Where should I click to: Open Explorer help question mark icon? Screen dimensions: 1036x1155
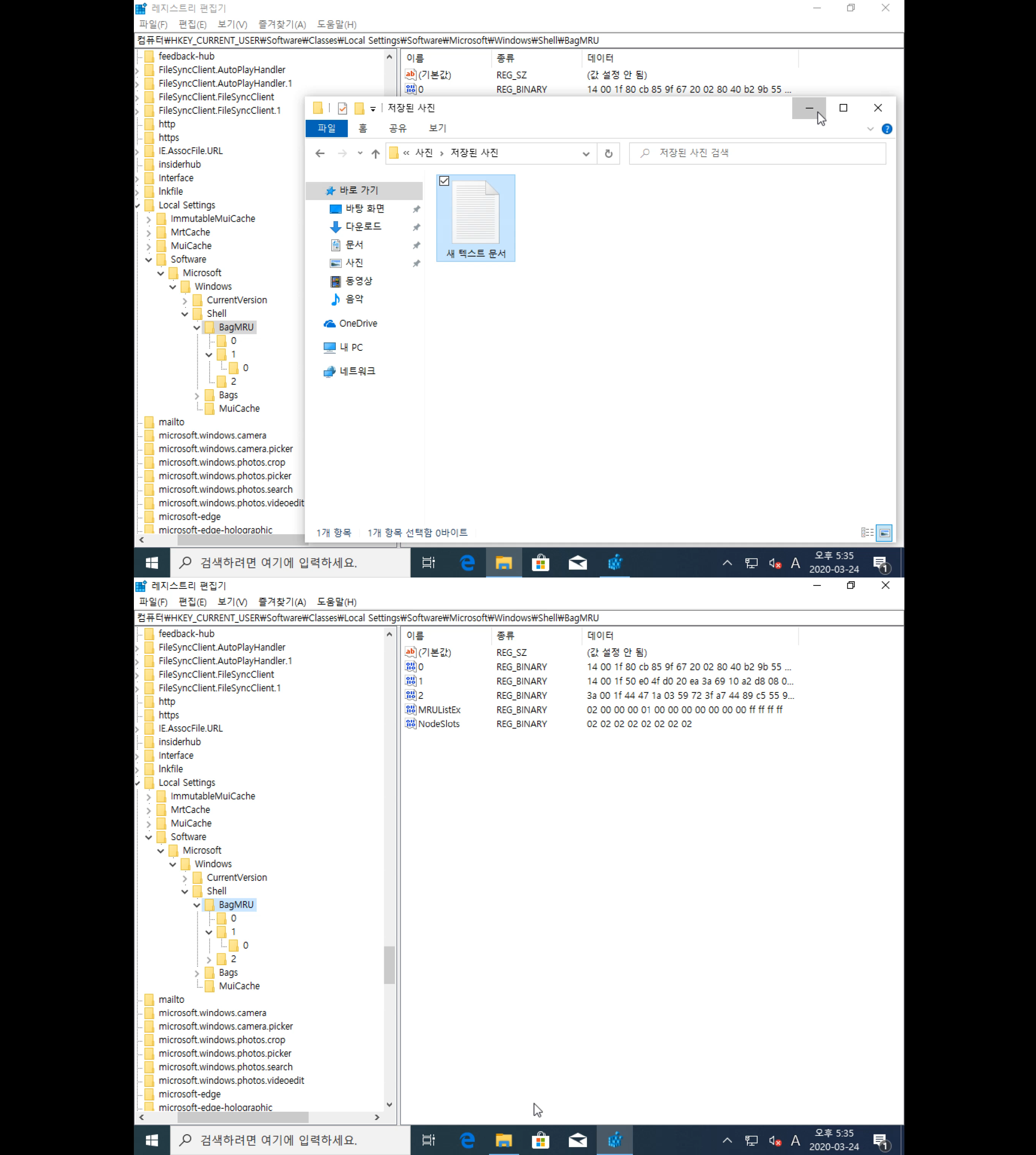click(x=886, y=129)
